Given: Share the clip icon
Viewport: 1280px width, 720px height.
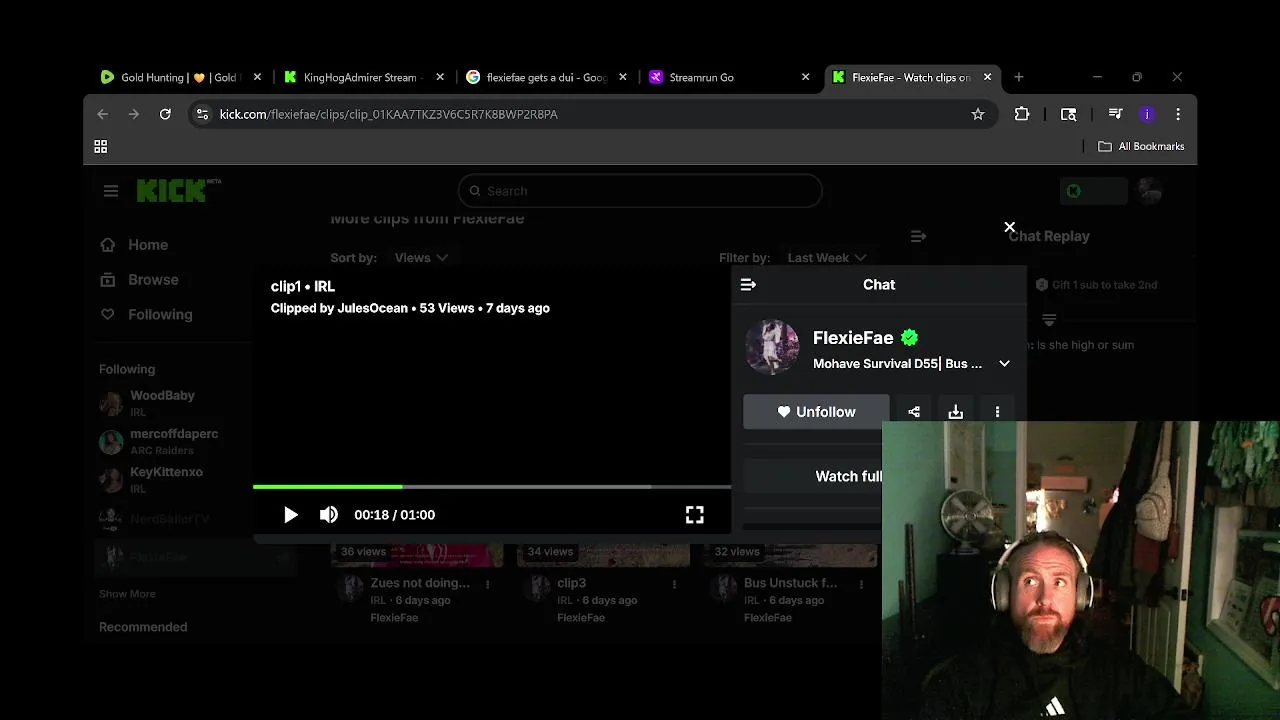Looking at the screenshot, I should point(914,412).
